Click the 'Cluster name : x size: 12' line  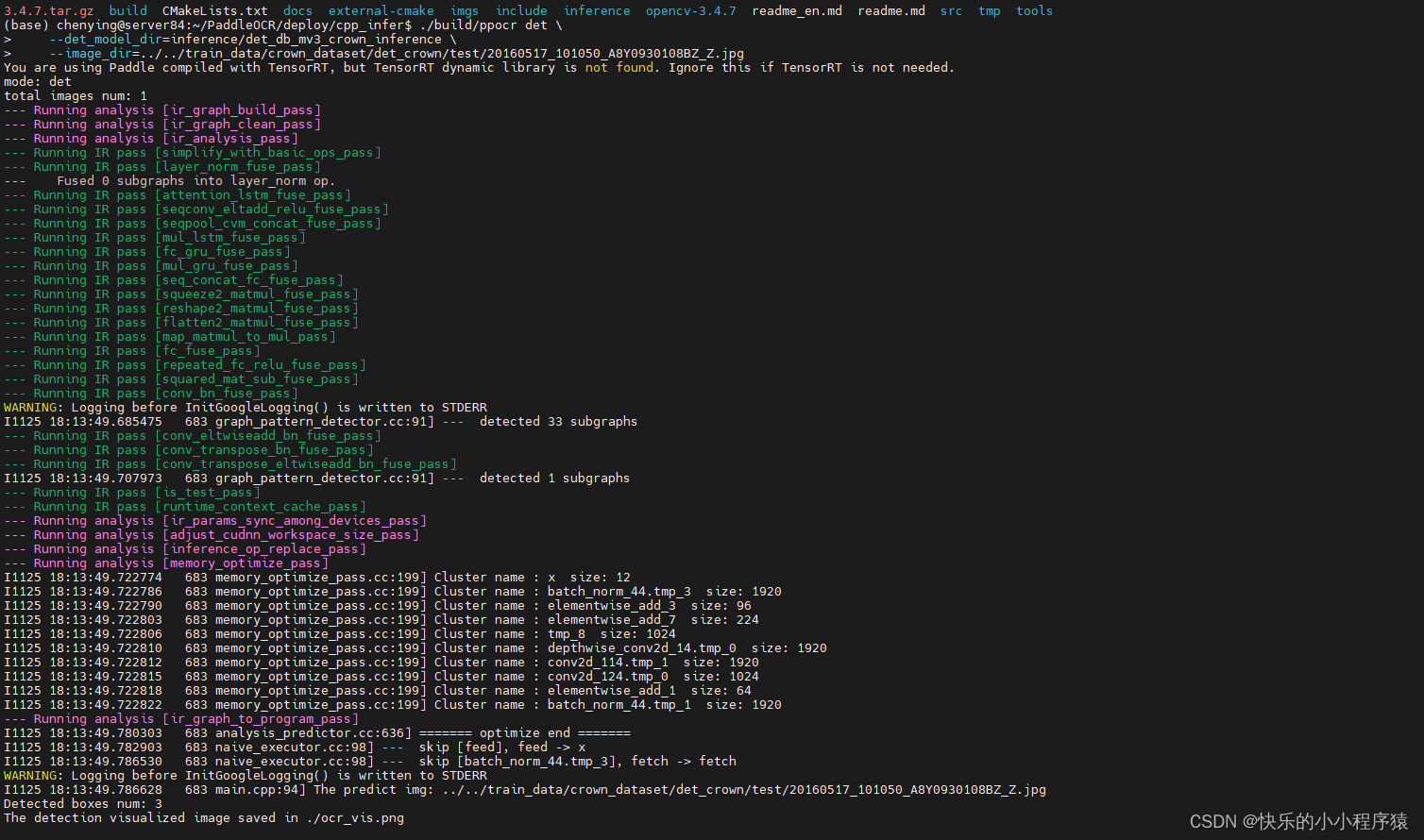point(317,578)
